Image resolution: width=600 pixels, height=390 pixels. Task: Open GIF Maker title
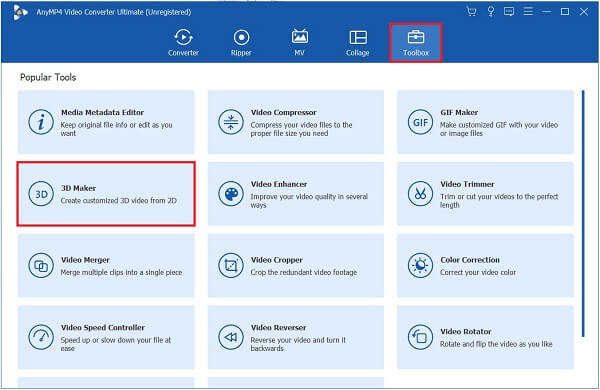(x=459, y=113)
